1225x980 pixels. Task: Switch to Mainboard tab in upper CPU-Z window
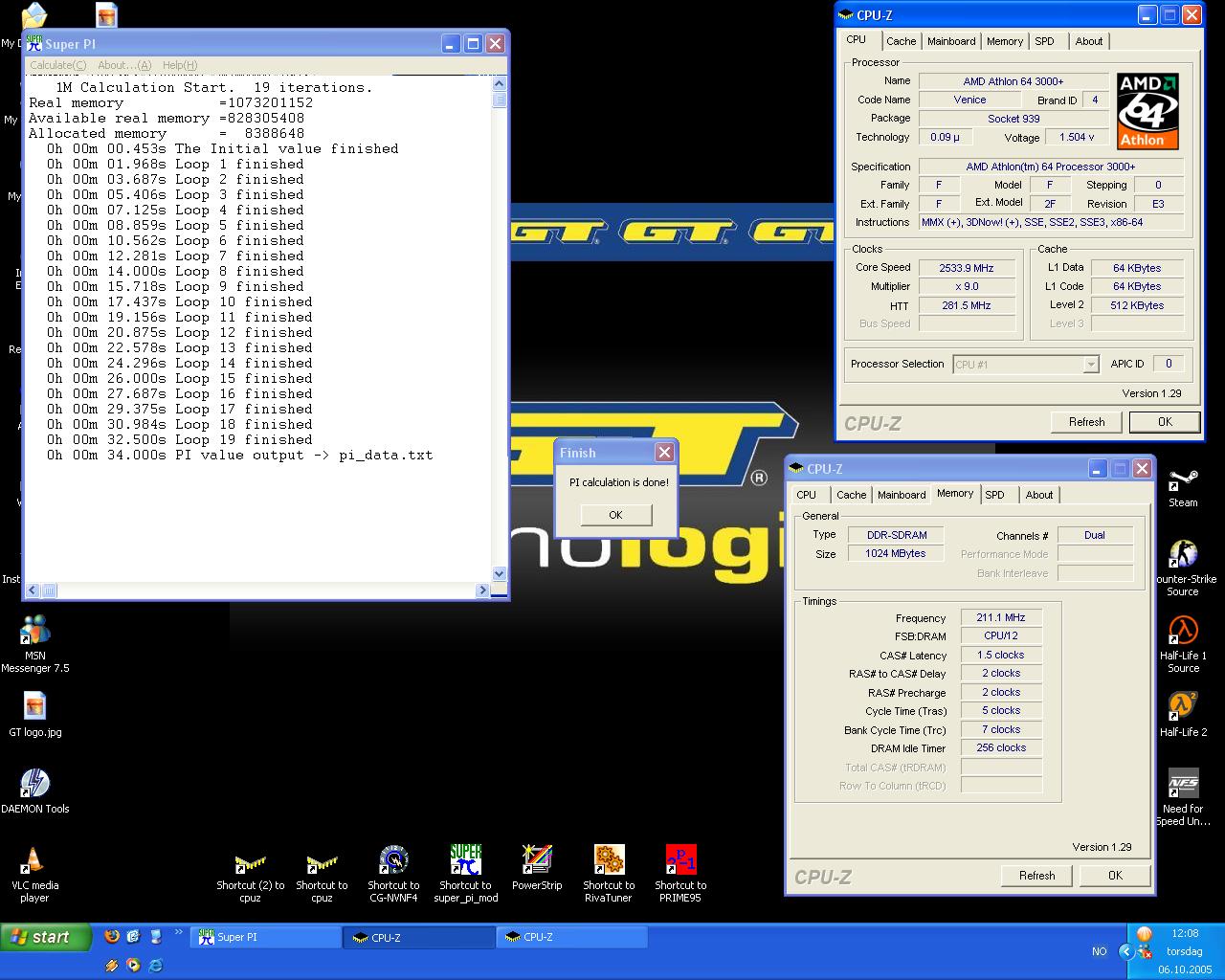click(x=951, y=41)
